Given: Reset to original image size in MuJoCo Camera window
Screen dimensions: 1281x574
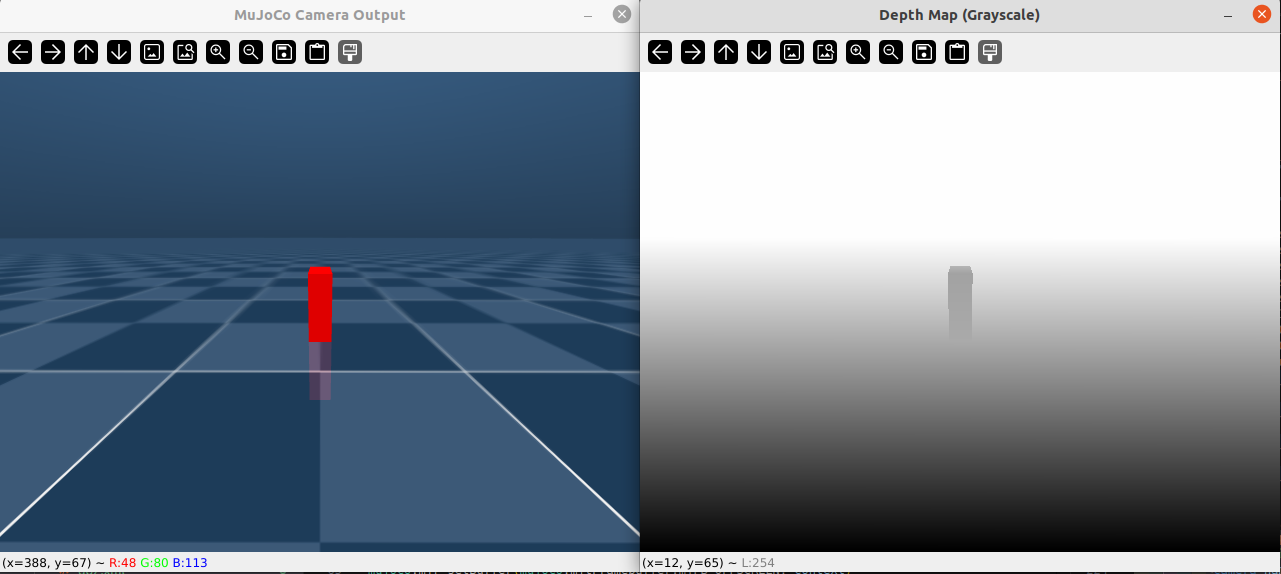Looking at the screenshot, I should (x=152, y=52).
